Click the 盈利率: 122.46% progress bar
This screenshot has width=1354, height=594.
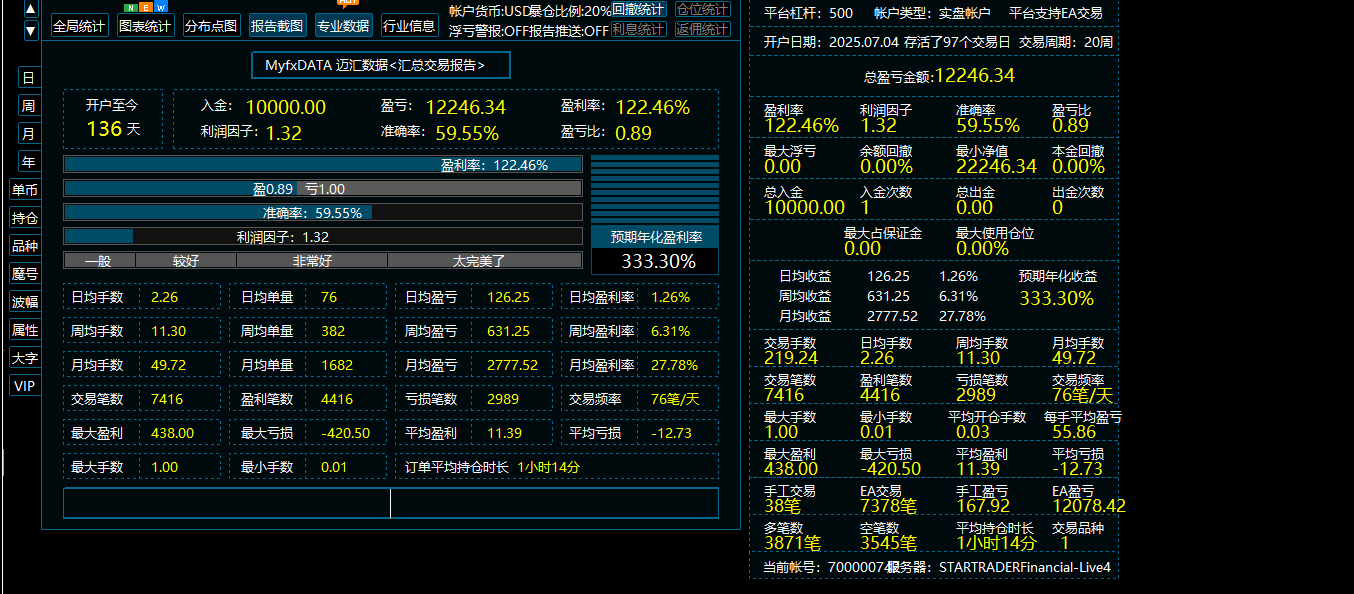(322, 164)
